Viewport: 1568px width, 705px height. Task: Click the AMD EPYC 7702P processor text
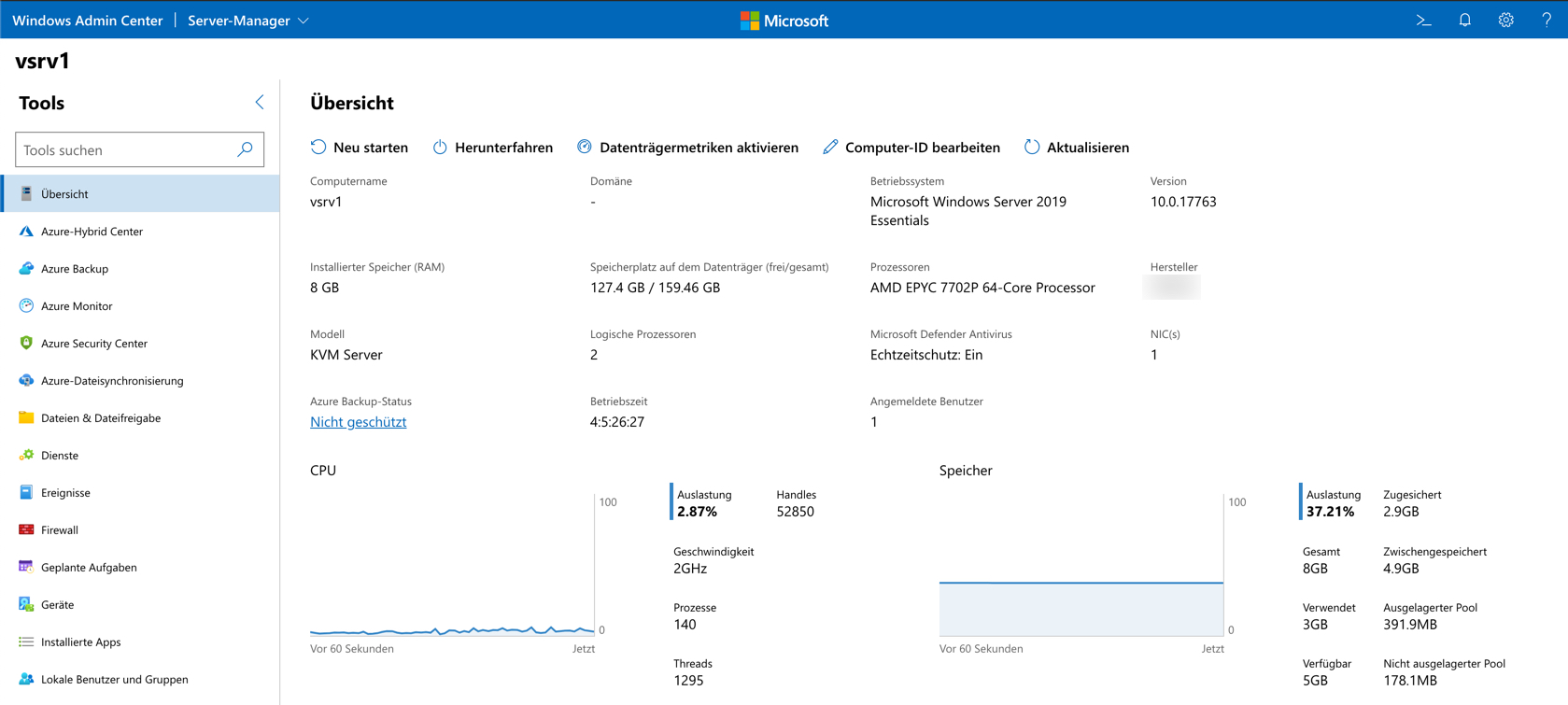(982, 288)
